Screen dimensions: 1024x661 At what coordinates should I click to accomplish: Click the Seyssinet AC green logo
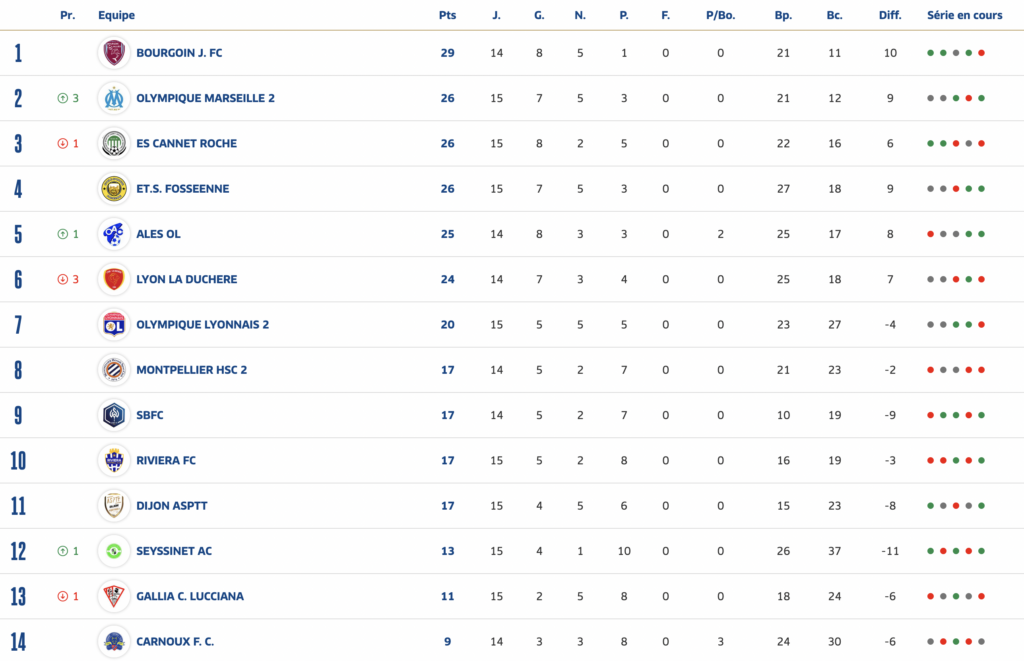click(114, 551)
